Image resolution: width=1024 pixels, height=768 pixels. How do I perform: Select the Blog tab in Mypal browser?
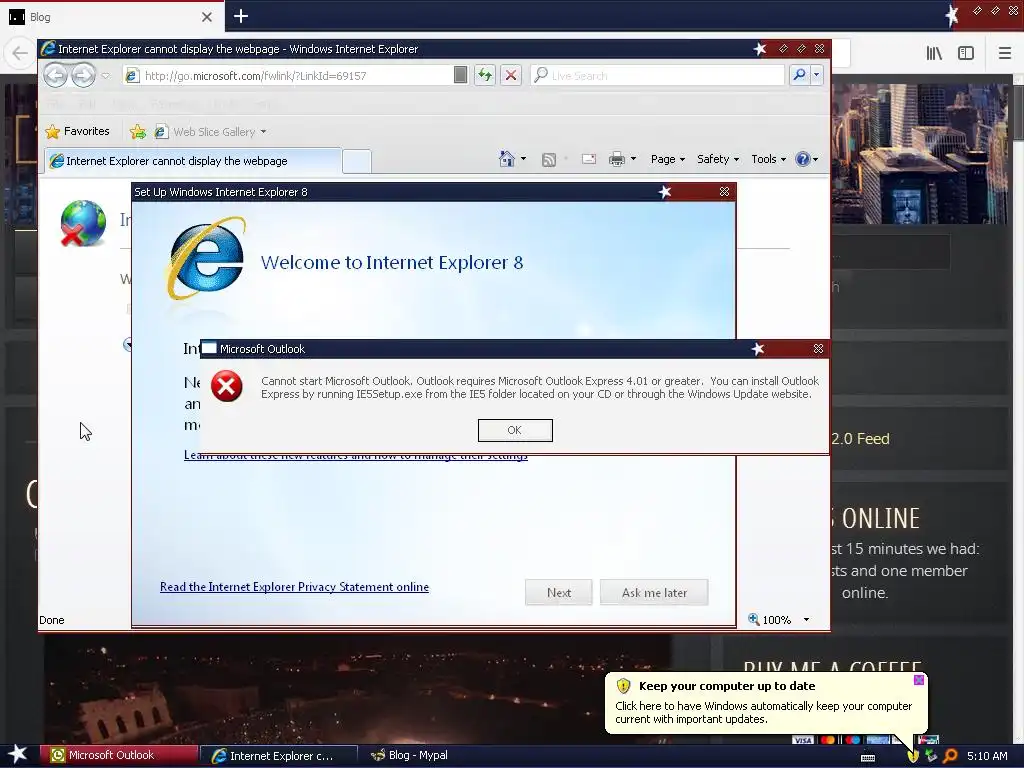(111, 17)
